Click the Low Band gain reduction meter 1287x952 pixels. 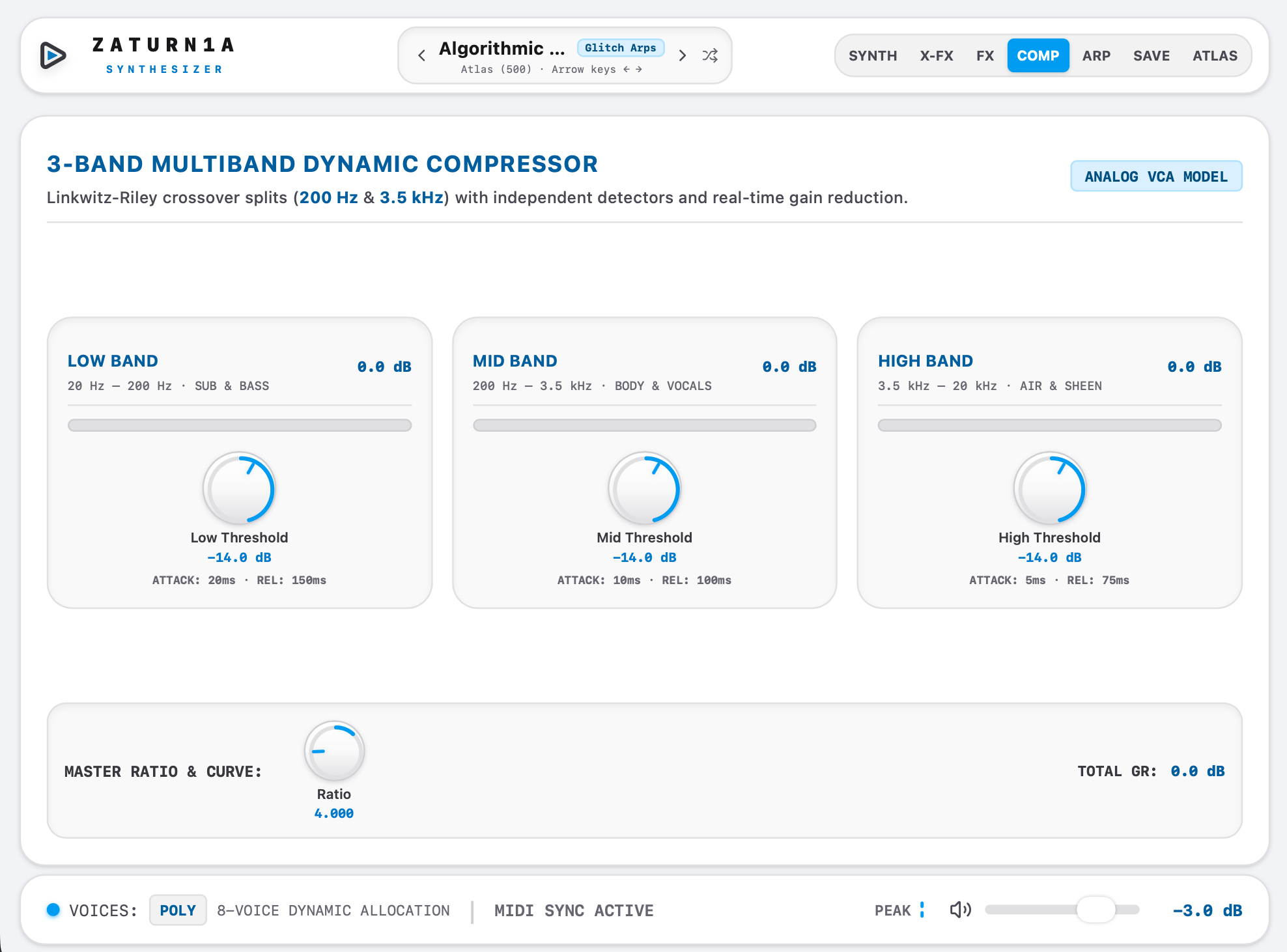[240, 425]
